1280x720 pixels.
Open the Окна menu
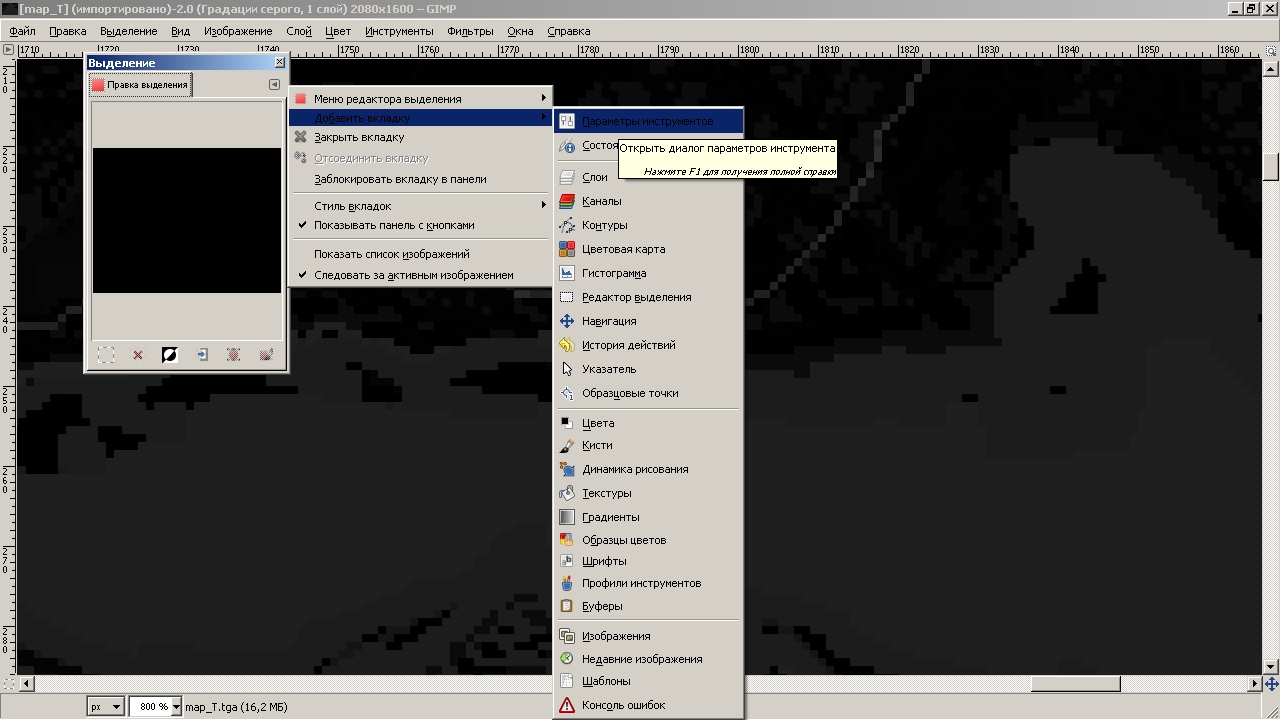(x=520, y=31)
